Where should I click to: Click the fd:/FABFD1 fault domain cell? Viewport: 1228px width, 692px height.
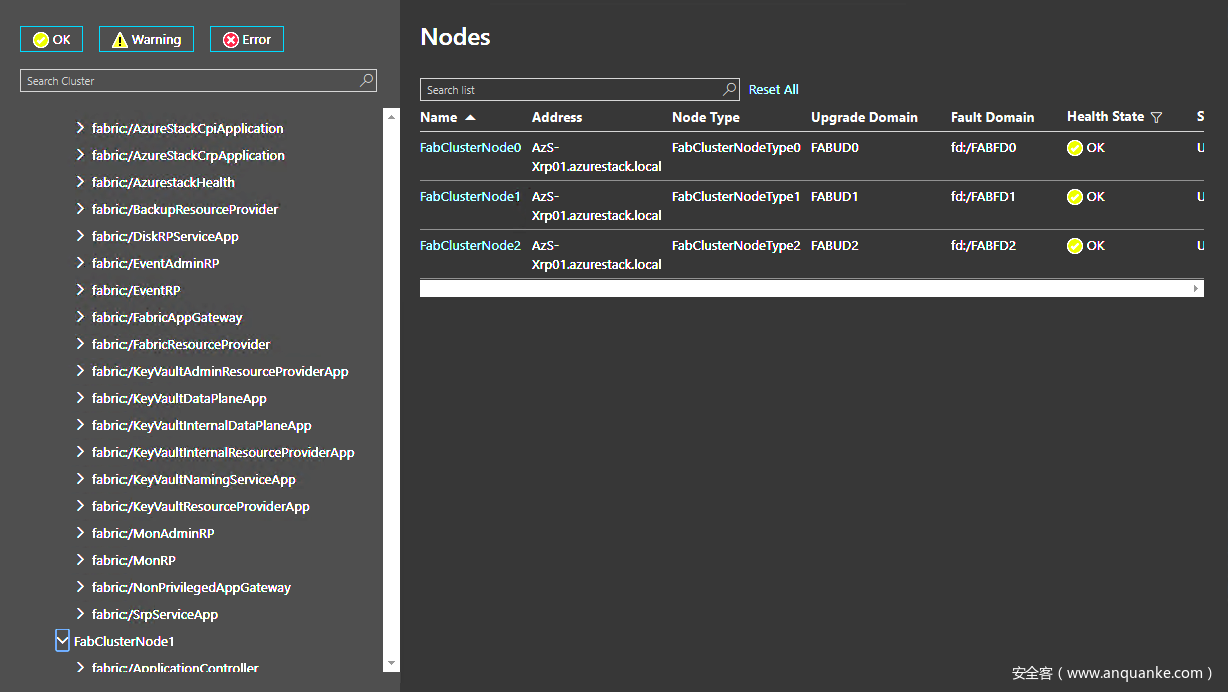983,196
